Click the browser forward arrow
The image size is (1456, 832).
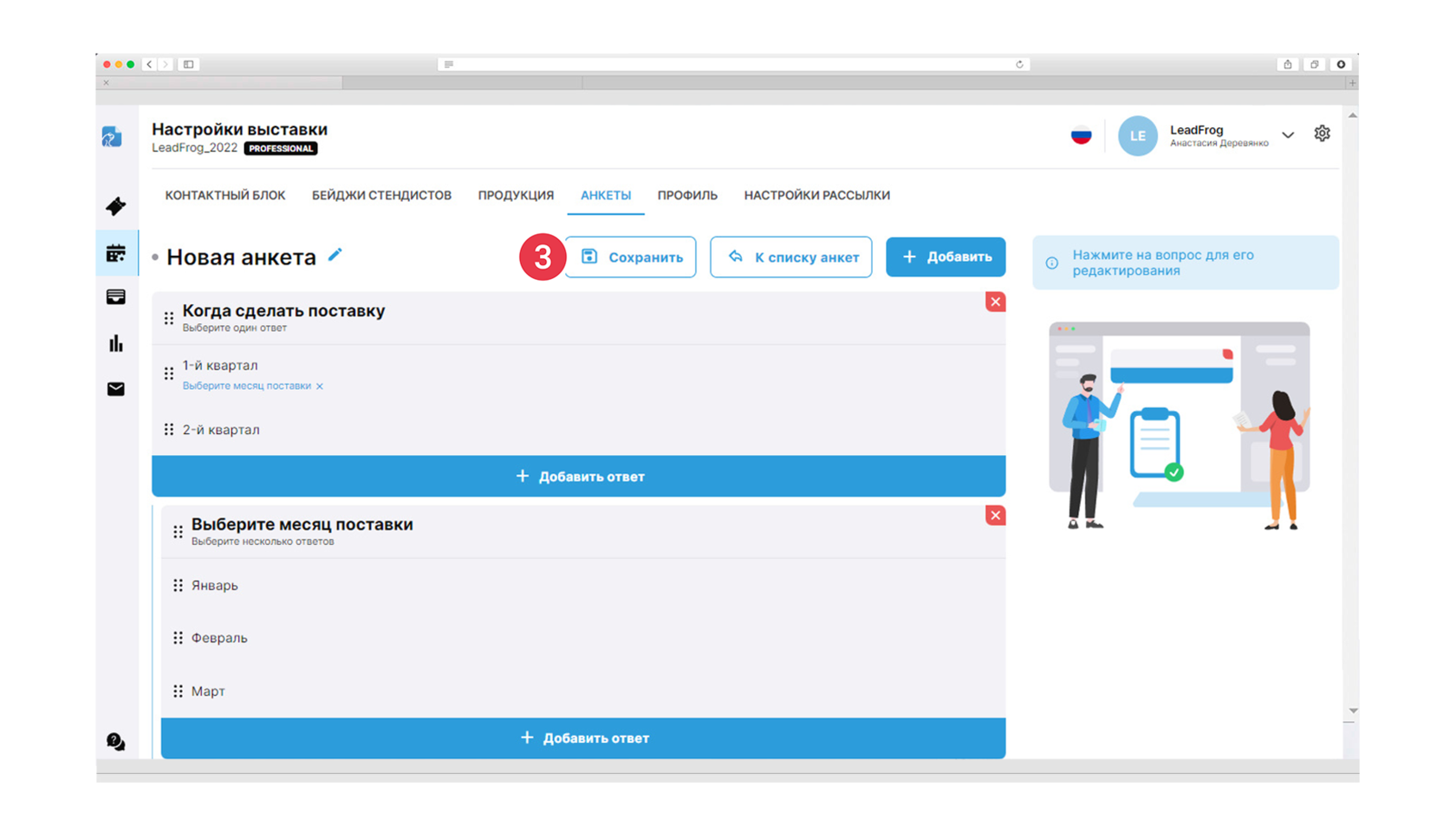click(165, 64)
